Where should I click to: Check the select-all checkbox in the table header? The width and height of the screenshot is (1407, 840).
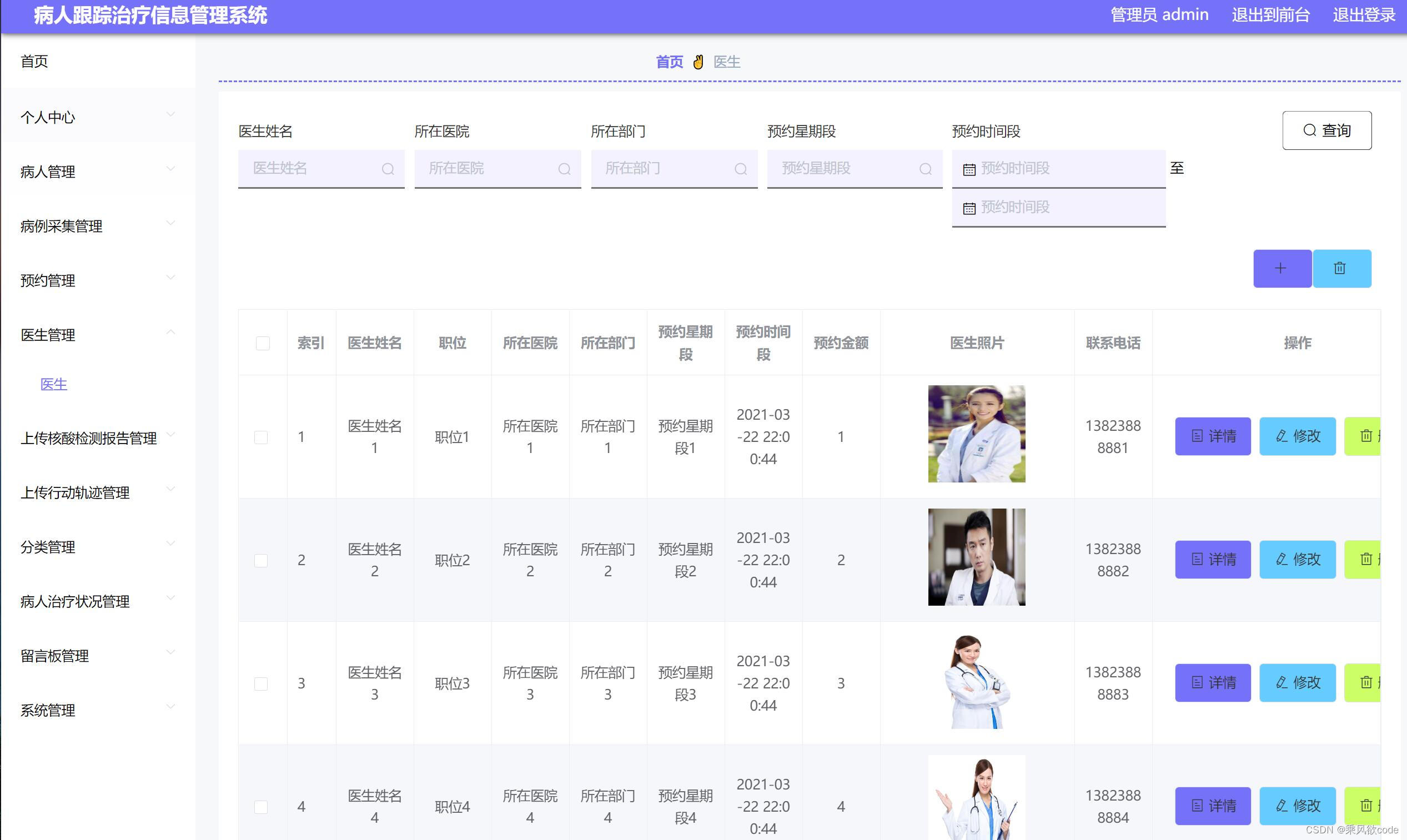(x=262, y=343)
